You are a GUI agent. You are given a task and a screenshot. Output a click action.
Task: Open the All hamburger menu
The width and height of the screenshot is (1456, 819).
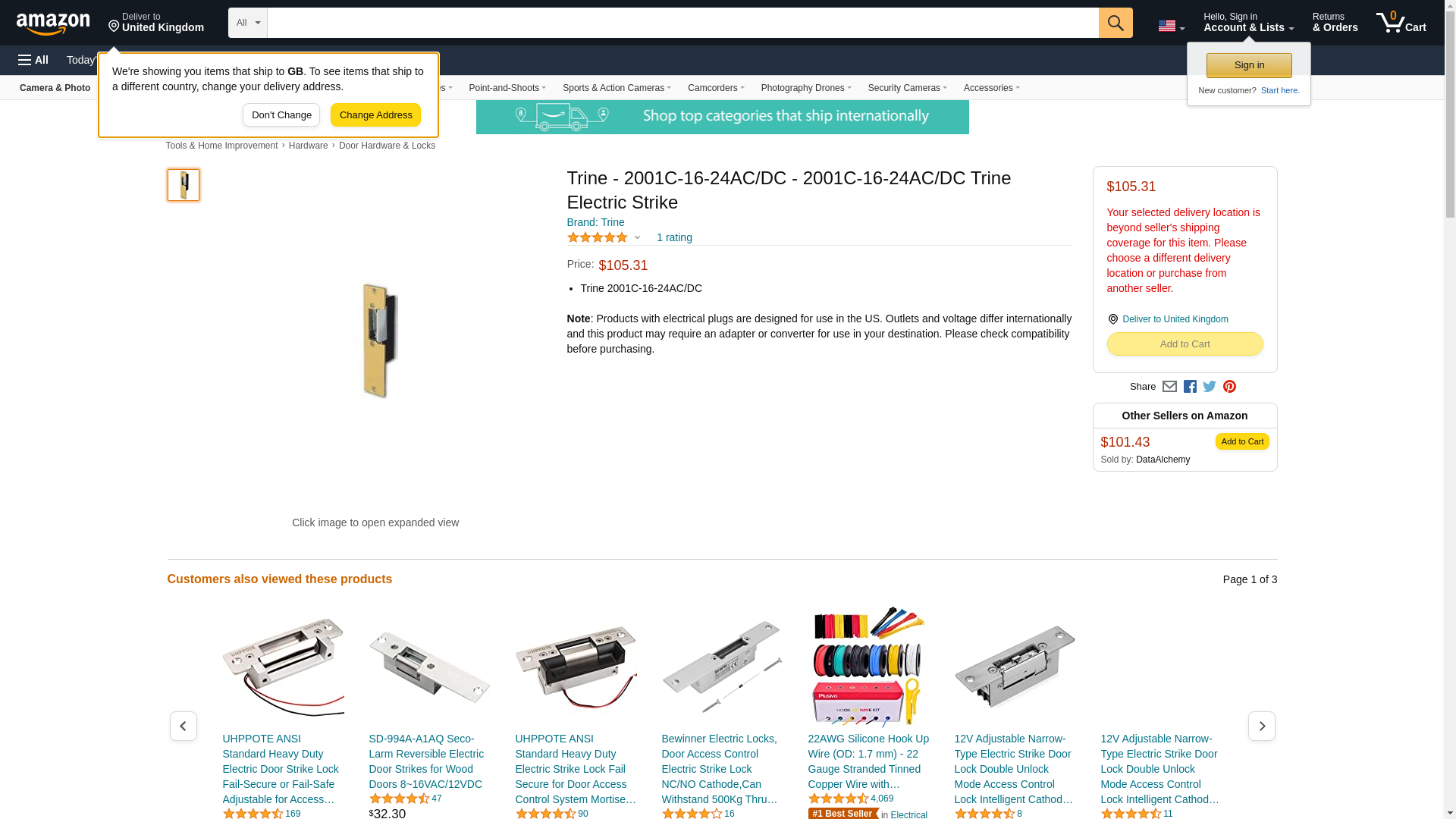click(33, 60)
